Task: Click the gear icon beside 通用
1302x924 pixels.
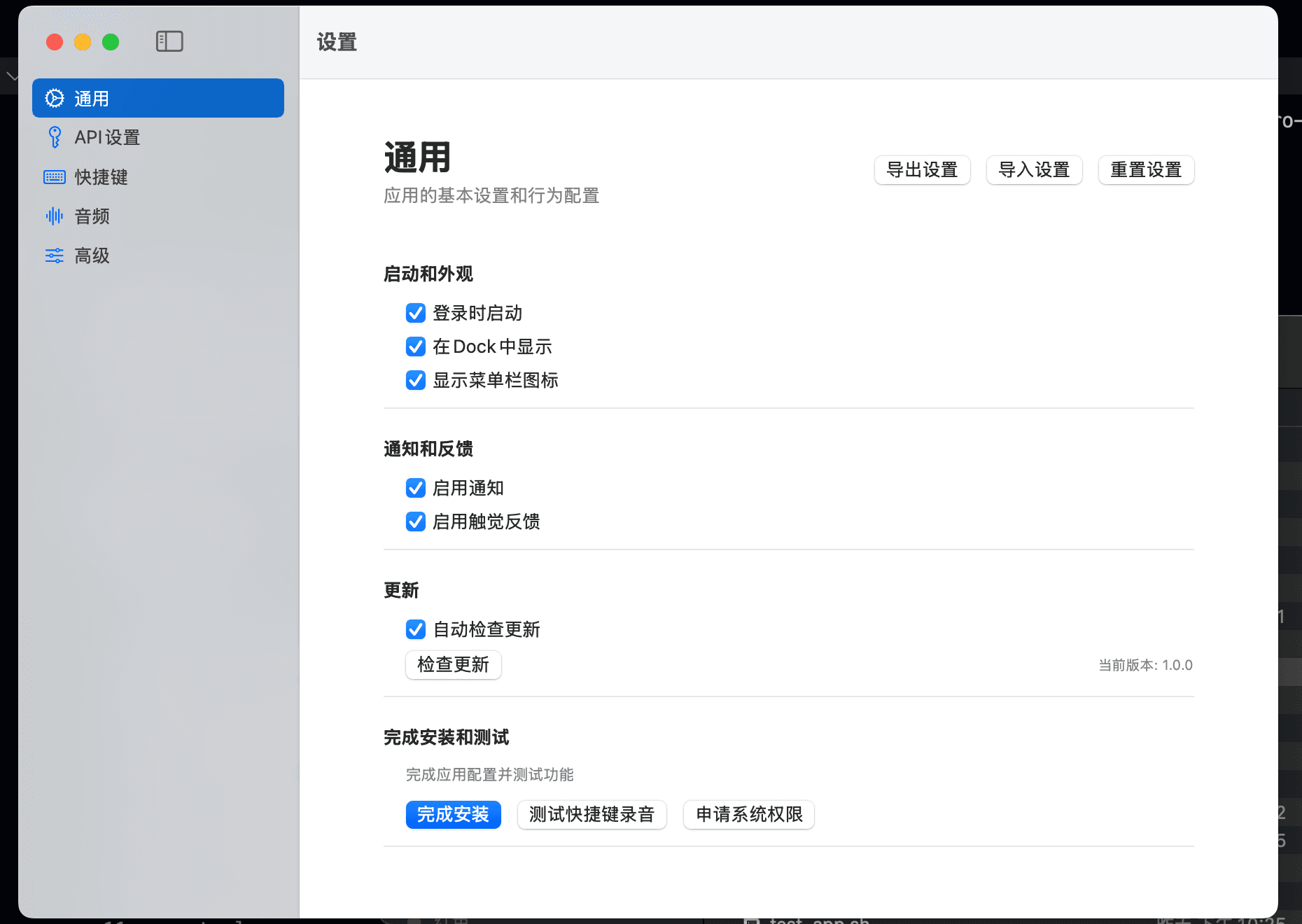Action: pyautogui.click(x=55, y=98)
